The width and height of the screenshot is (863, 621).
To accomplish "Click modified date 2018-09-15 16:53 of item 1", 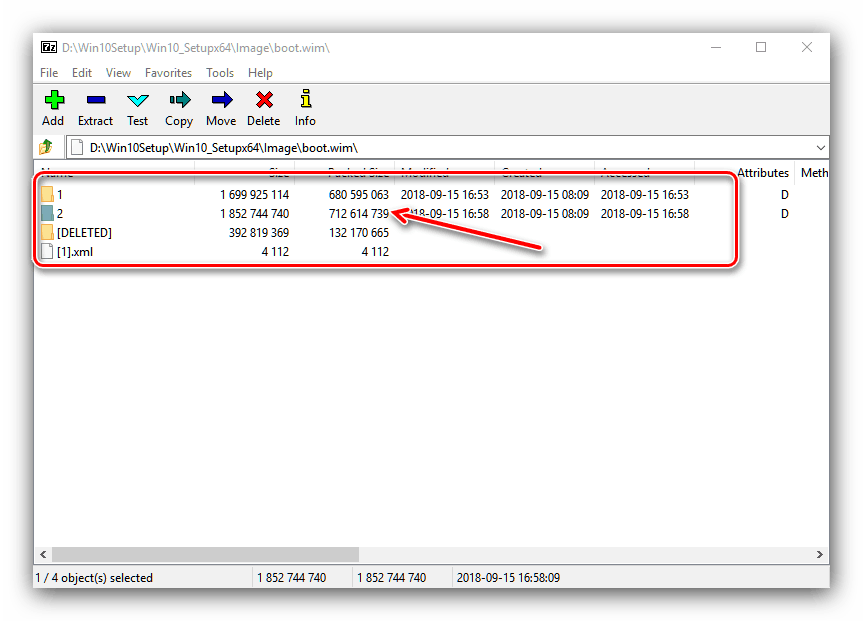I will click(445, 194).
